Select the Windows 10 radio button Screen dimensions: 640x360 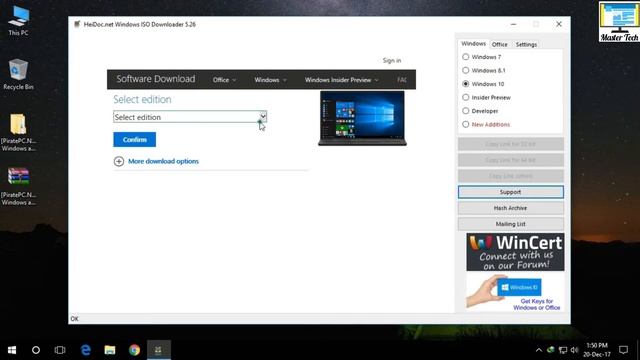(x=465, y=84)
